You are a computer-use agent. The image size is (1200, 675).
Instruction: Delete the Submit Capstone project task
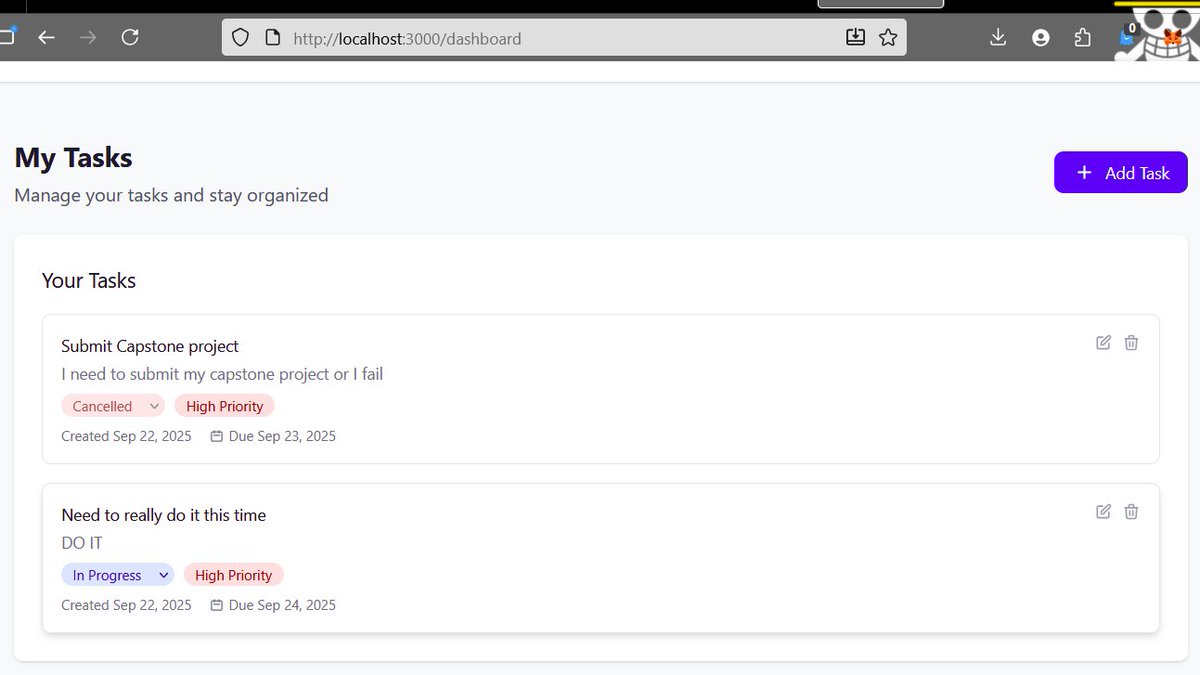[1131, 342]
